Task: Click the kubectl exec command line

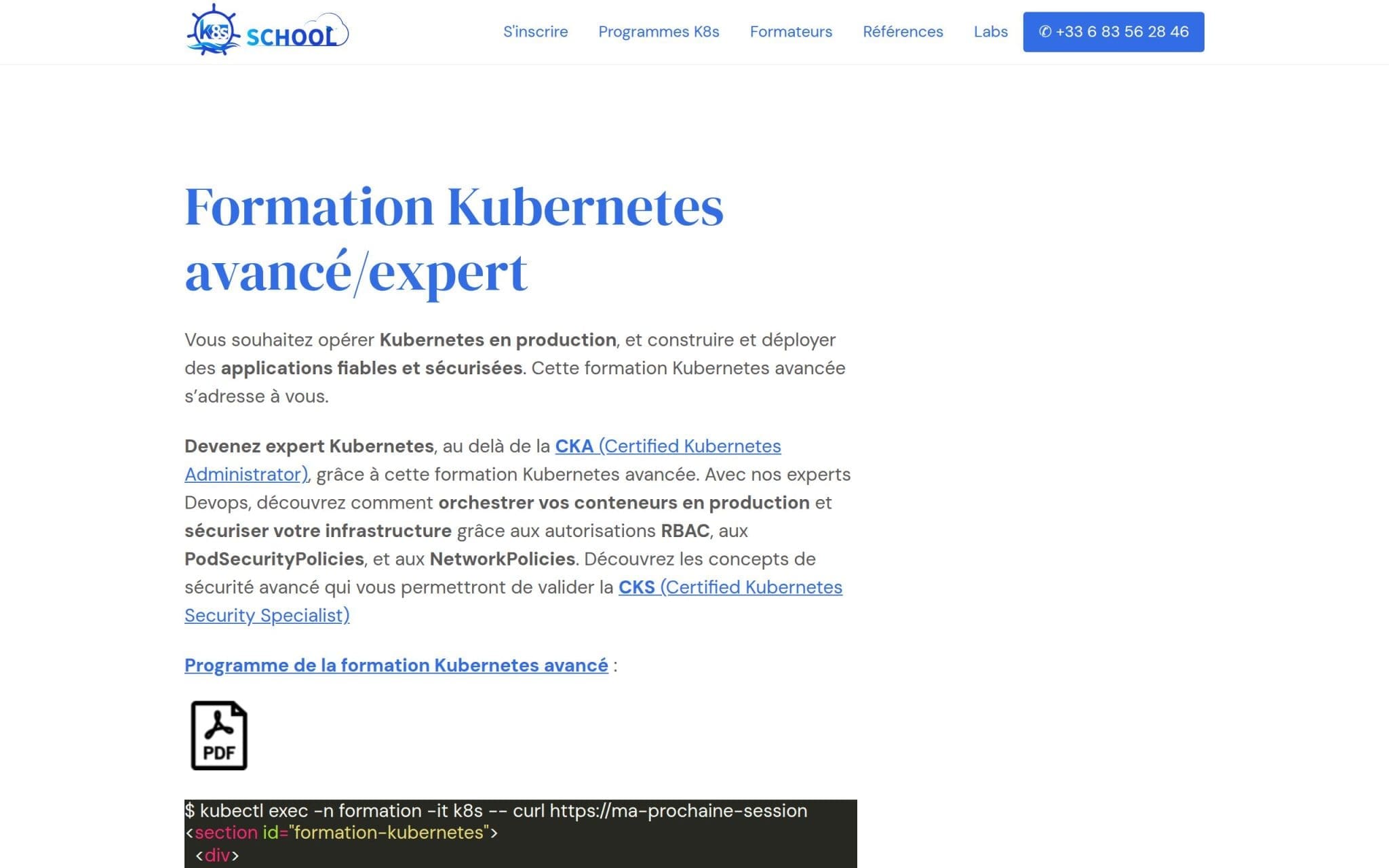Action: [x=496, y=810]
